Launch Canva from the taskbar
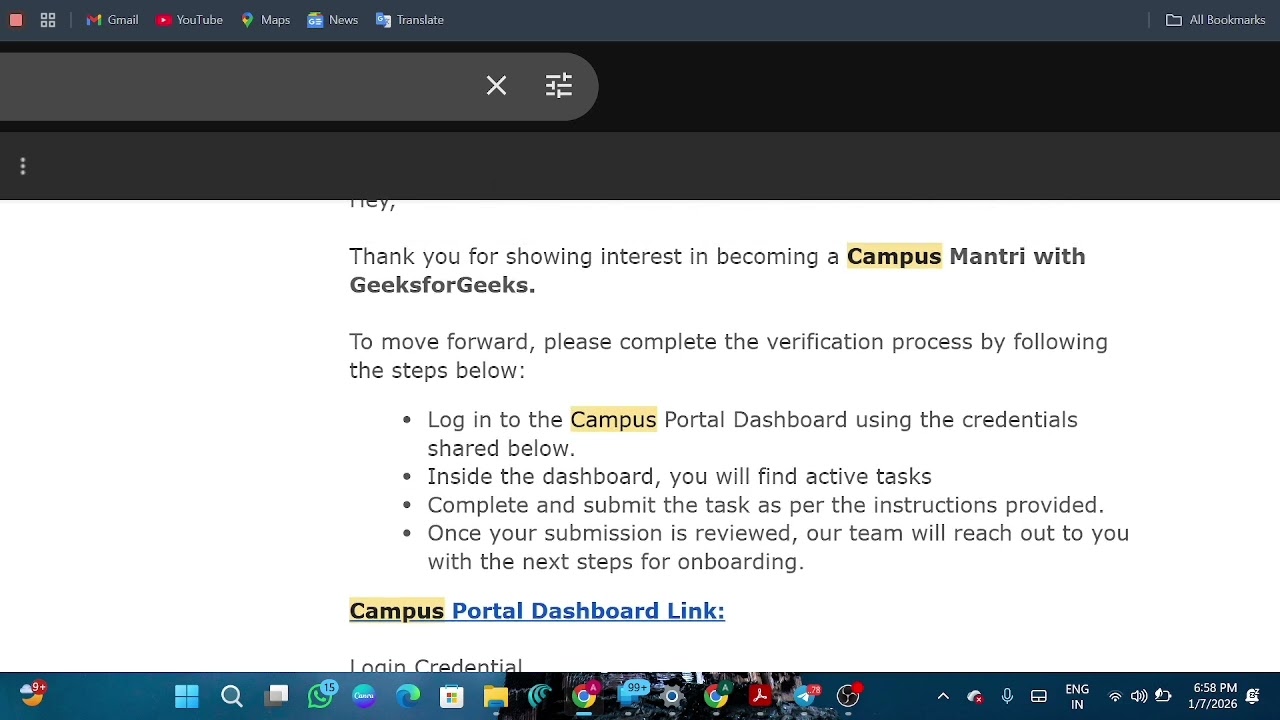This screenshot has width=1280, height=720. tap(364, 696)
